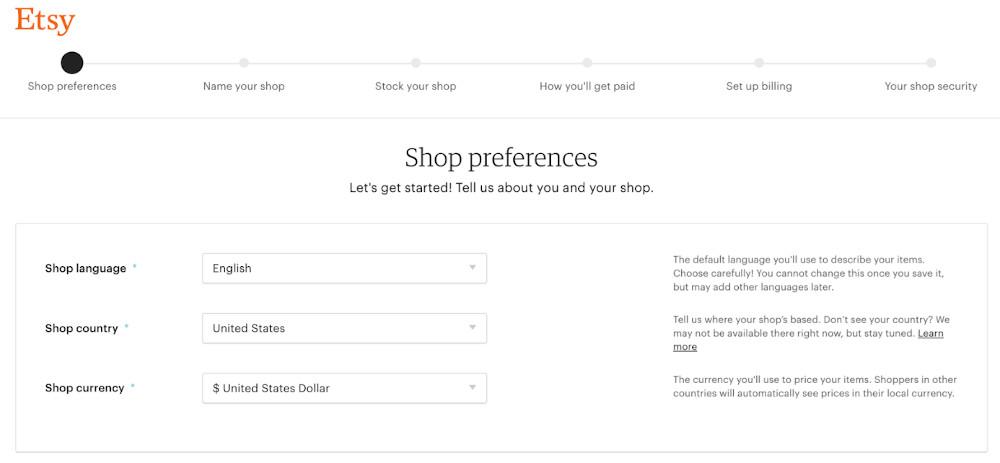Click the Shop currency dropdown arrow
This screenshot has height=463, width=1000.
point(472,388)
